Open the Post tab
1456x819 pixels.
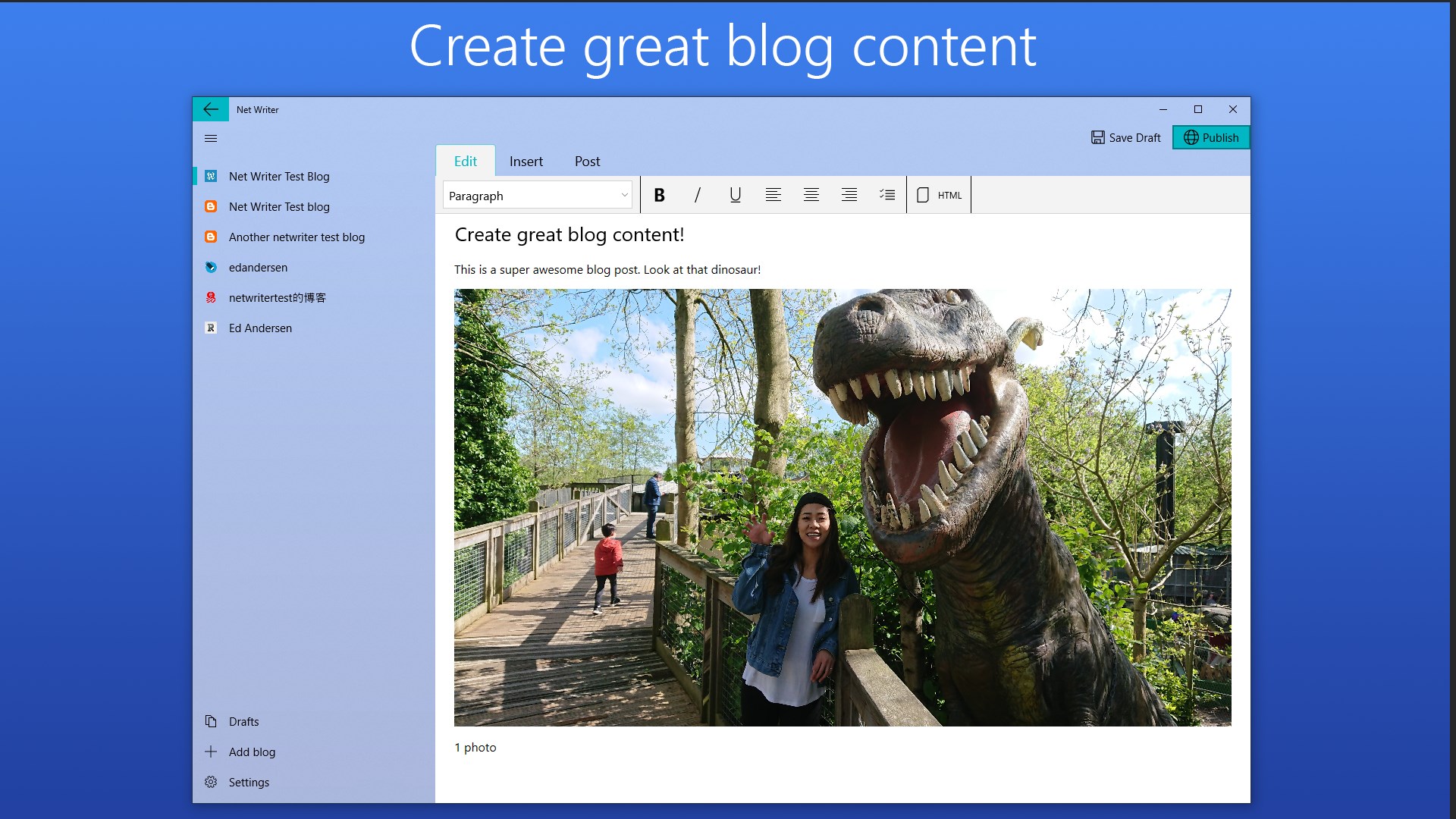click(587, 162)
